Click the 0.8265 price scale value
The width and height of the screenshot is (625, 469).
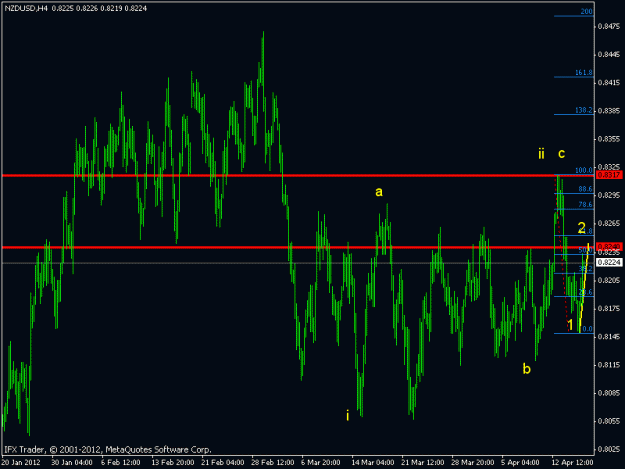(609, 224)
